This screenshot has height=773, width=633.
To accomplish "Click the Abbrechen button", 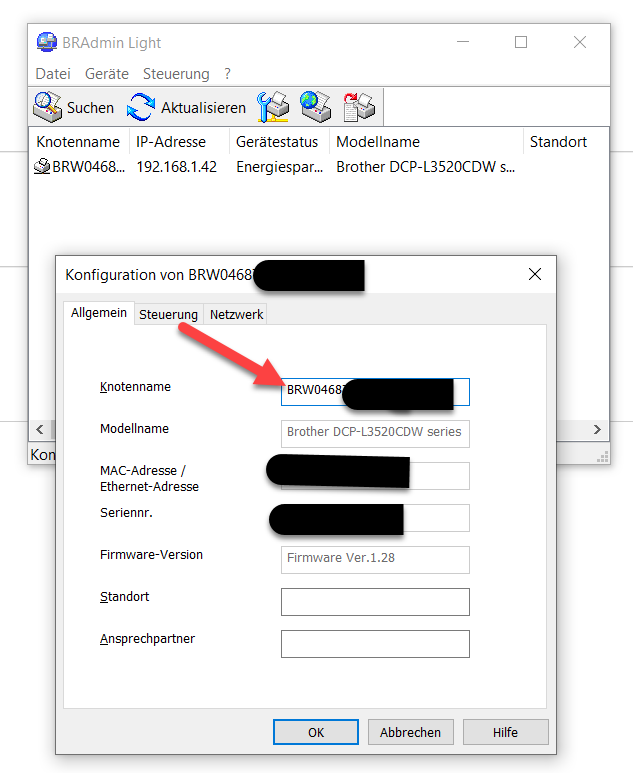I will click(x=410, y=732).
